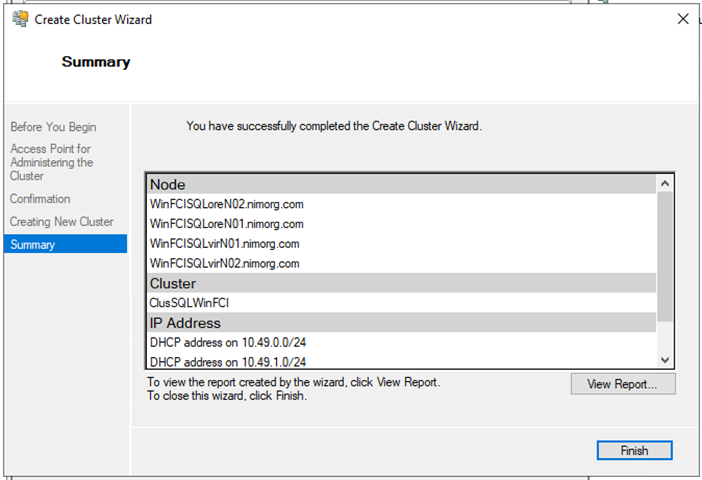Click the Node section header
The height and width of the screenshot is (480, 702).
pos(402,184)
